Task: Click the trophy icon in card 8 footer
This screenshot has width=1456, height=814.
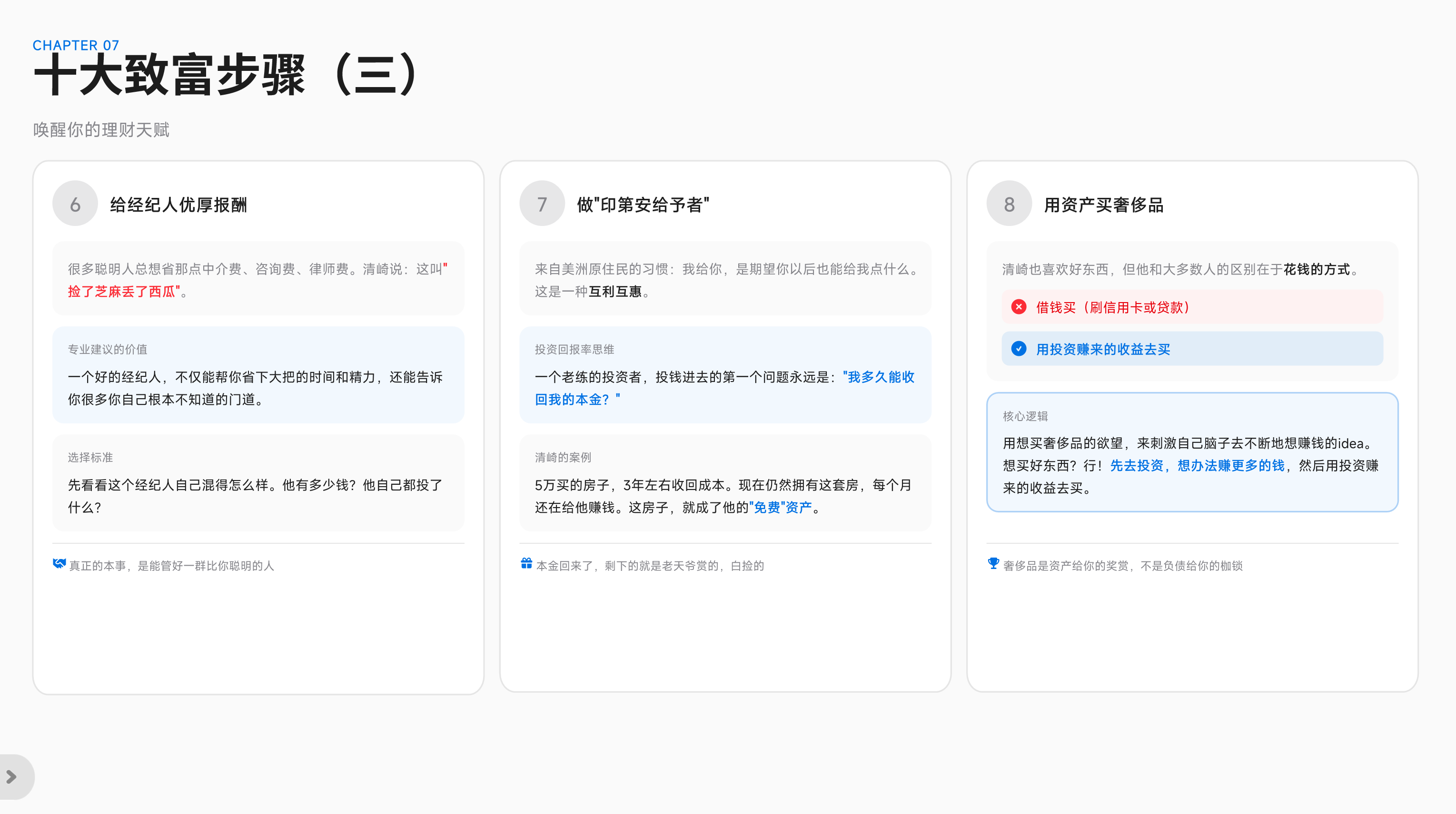Action: [x=993, y=563]
